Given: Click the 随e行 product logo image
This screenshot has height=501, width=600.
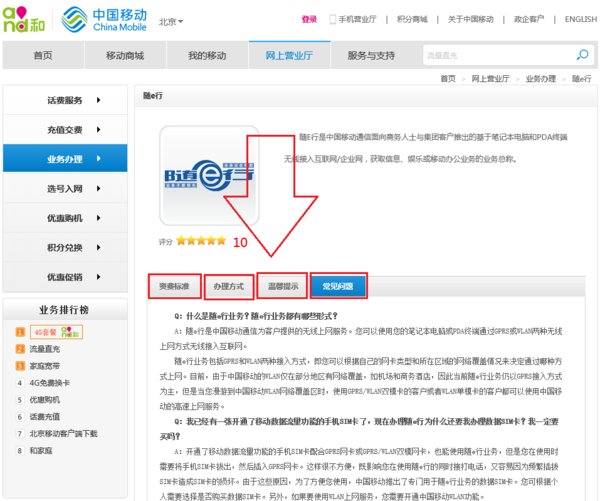Looking at the screenshot, I should pos(209,175).
